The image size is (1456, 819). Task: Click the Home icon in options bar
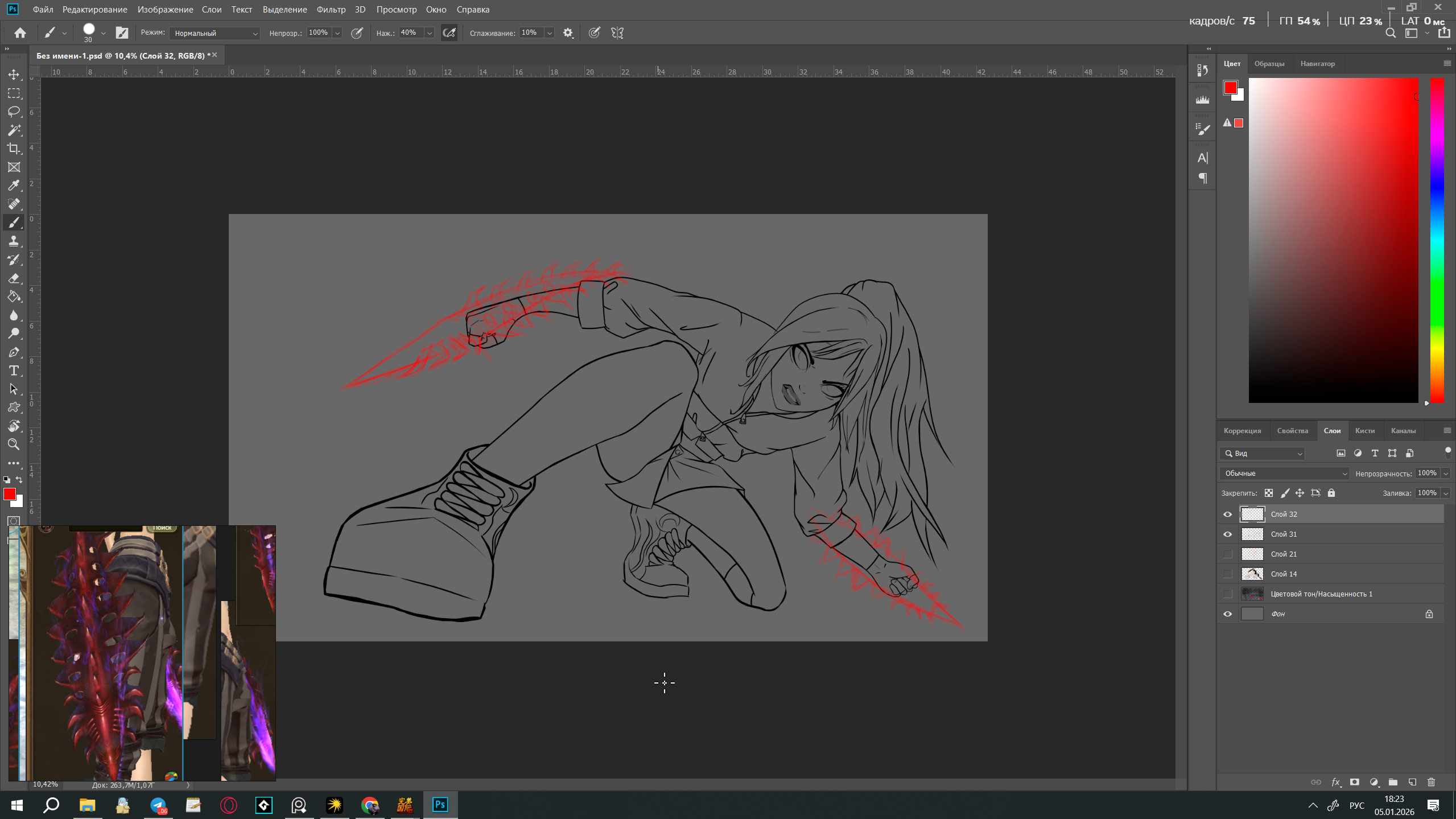pos(20,33)
